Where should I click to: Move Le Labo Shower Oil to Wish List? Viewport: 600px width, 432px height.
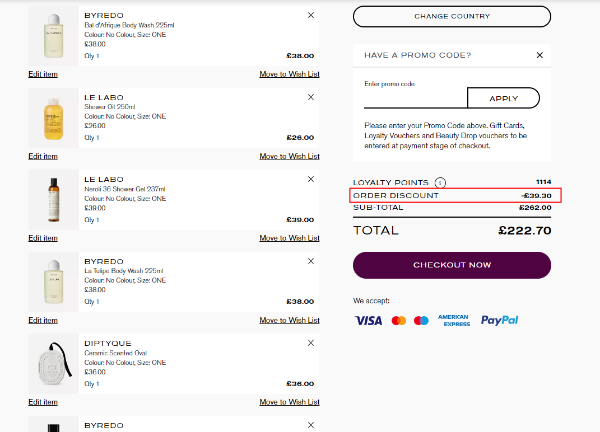289,156
